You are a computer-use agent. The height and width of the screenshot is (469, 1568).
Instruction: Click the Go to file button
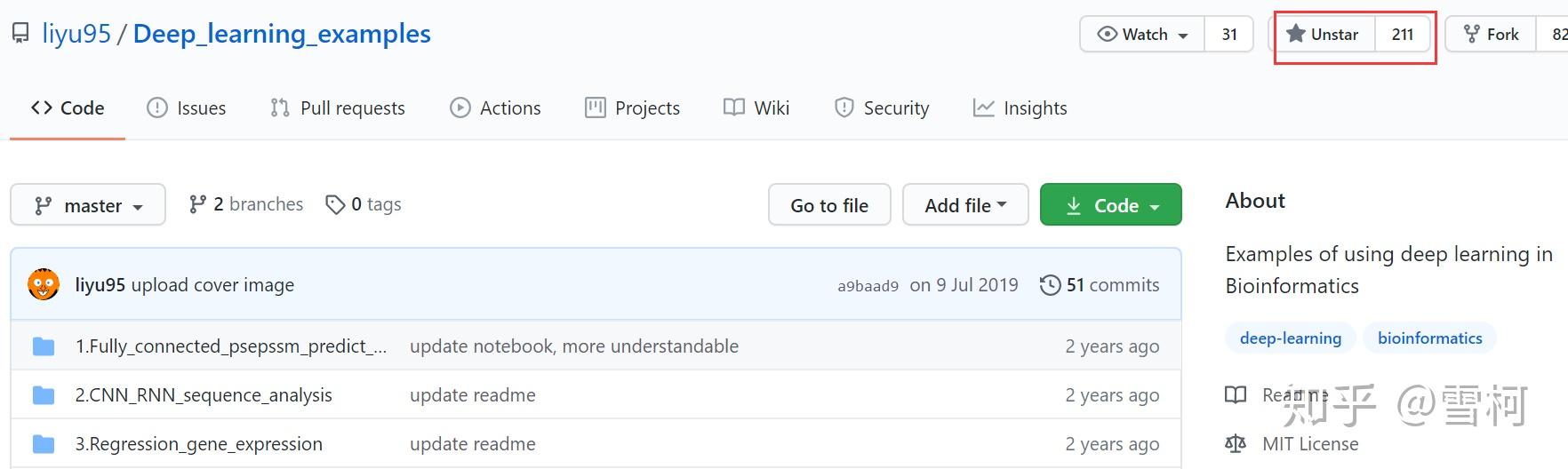coord(829,205)
